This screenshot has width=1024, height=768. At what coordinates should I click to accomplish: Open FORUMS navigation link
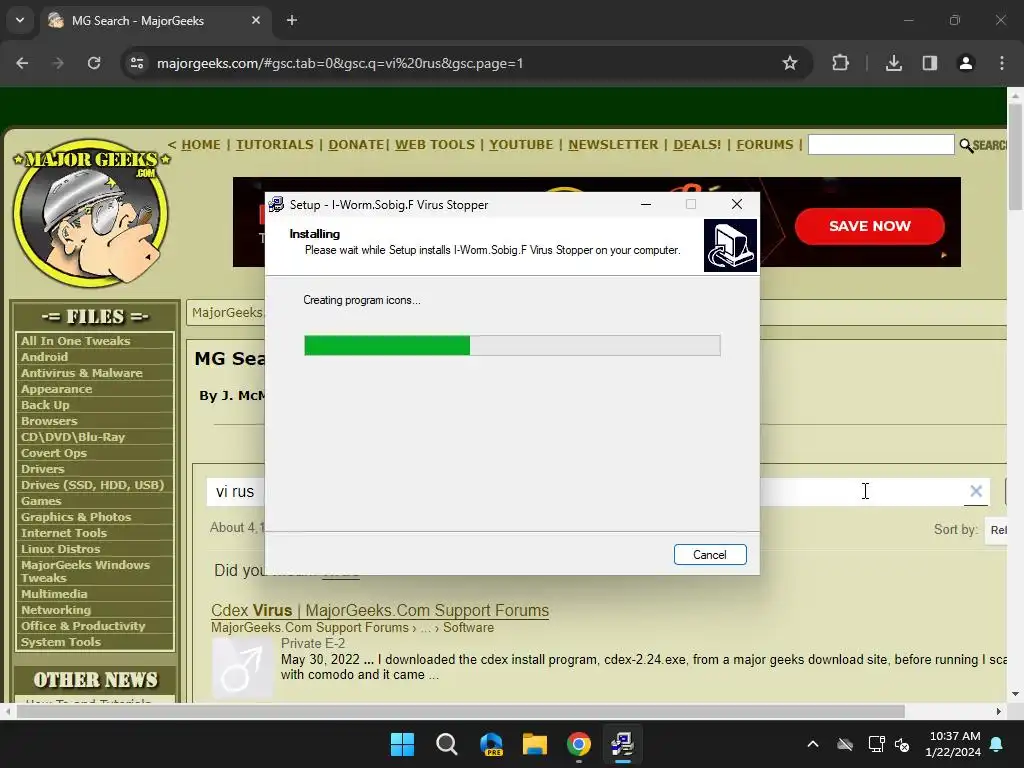[765, 144]
